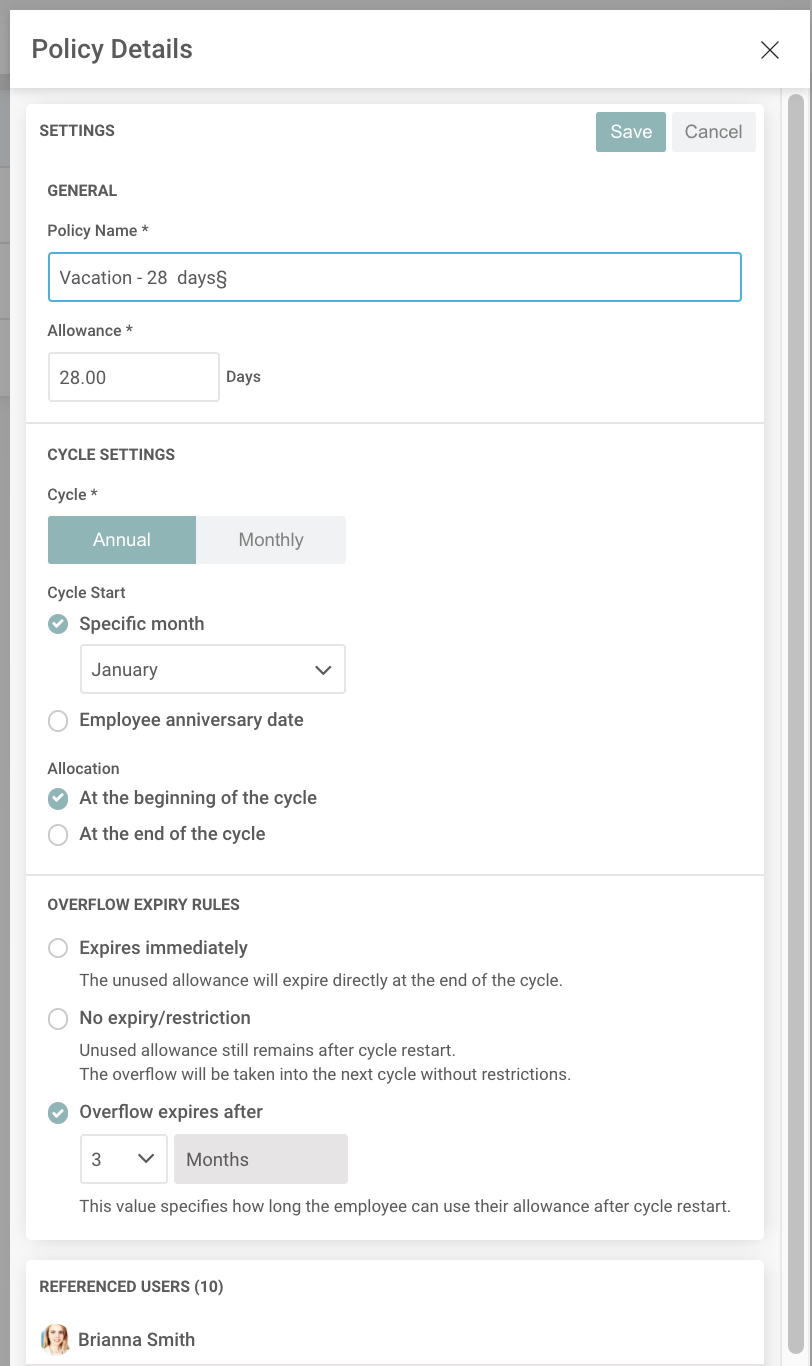Click the Allowance value input field
812x1366 pixels.
(x=133, y=378)
